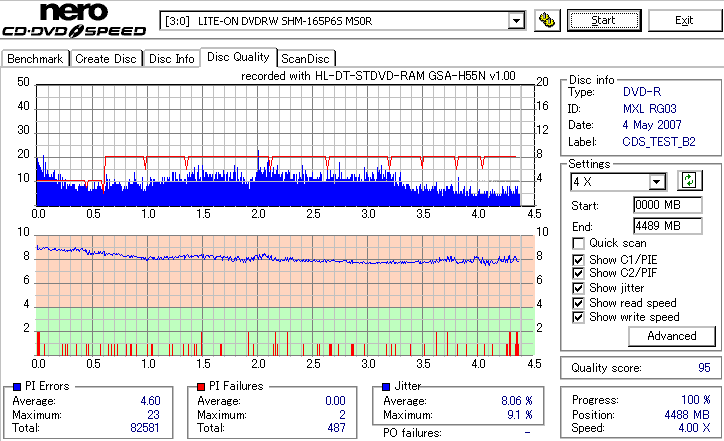Enable the Quick scan checkbox

pos(578,243)
